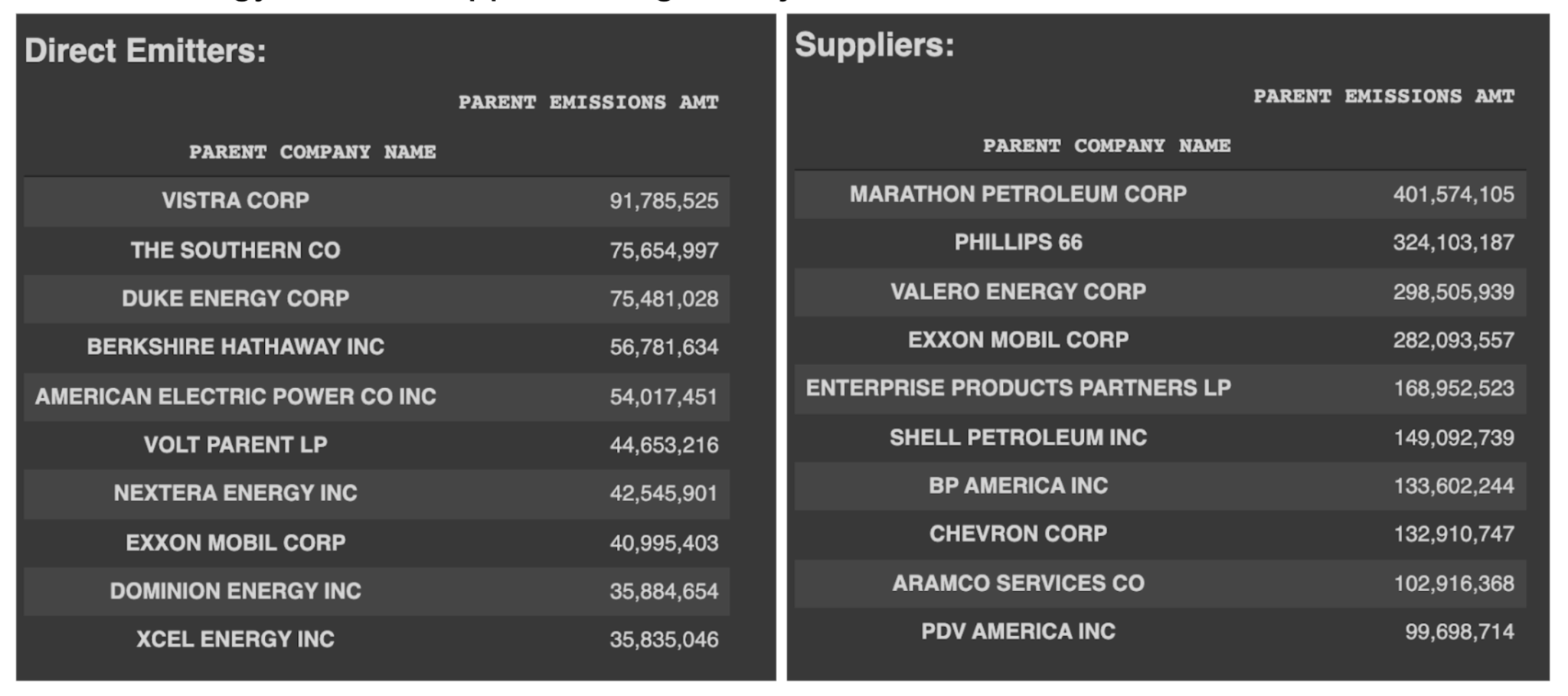Click XCEL ENERGY INC row
The width and height of the screenshot is (1568, 696).
376,639
